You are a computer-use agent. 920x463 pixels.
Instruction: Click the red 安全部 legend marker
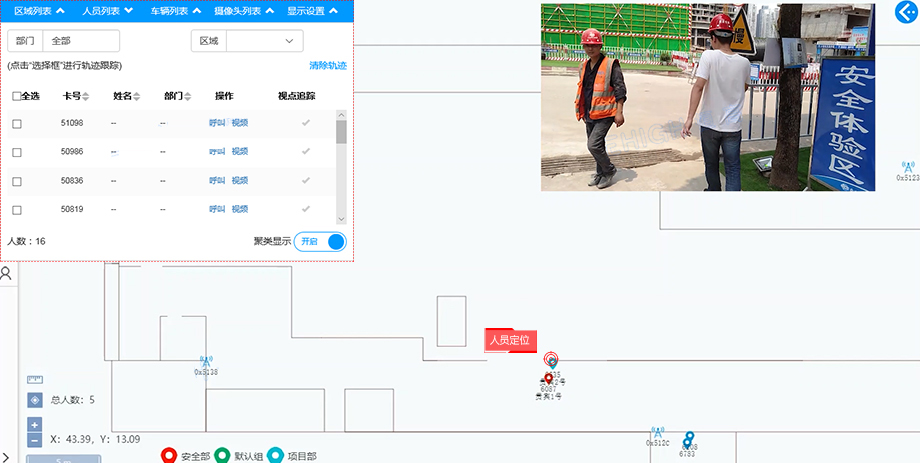(170, 456)
